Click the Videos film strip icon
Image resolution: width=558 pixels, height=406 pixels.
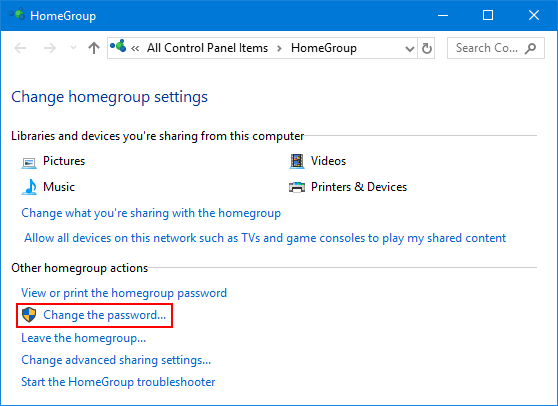click(x=297, y=161)
